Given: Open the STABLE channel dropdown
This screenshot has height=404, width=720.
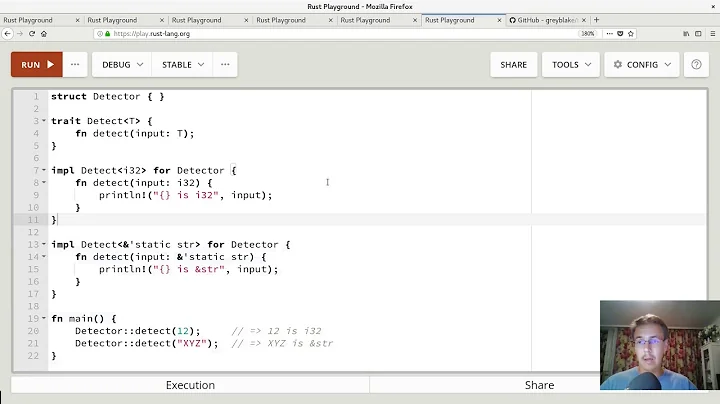Looking at the screenshot, I should click(x=182, y=65).
